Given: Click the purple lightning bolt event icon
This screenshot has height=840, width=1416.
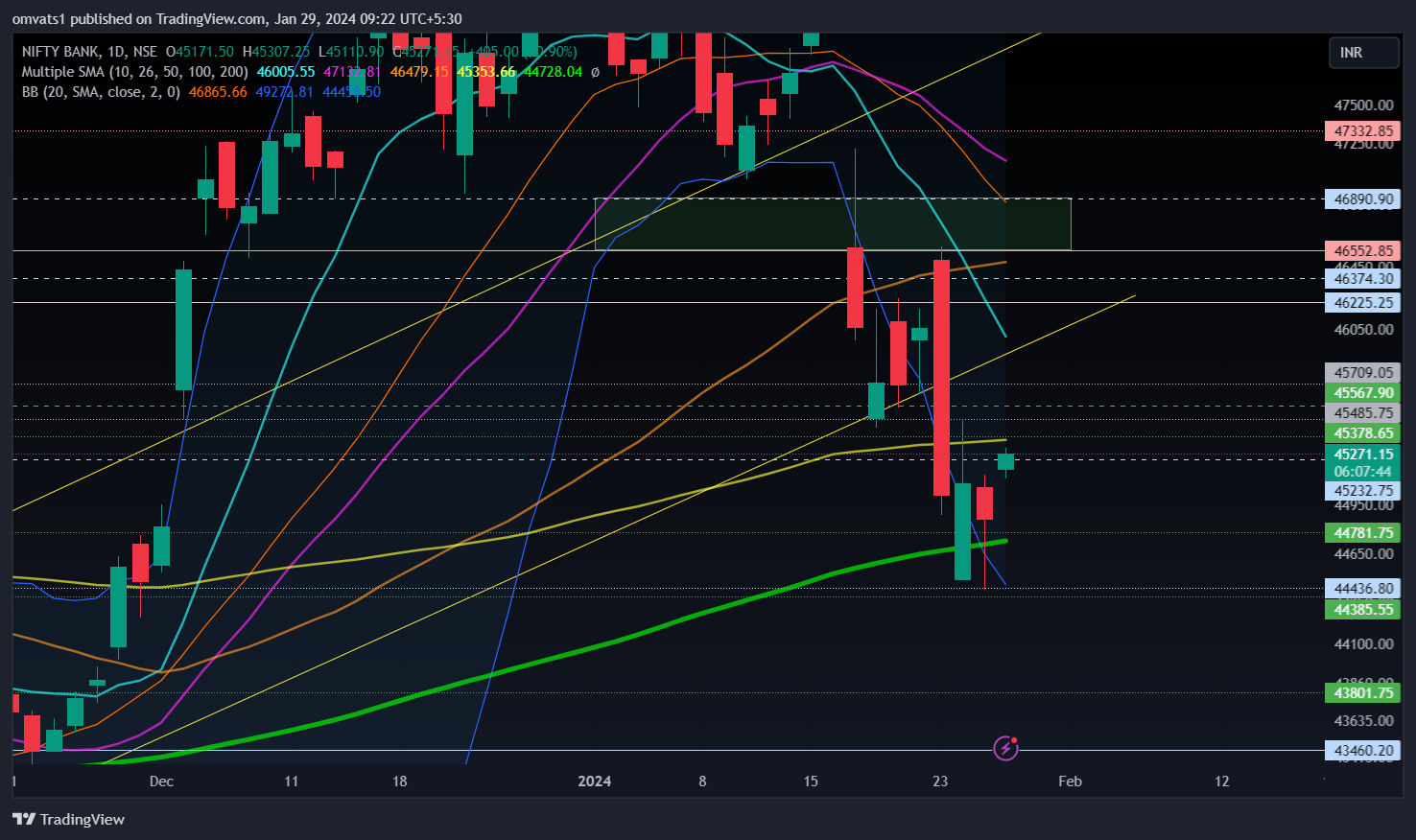Looking at the screenshot, I should [1005, 748].
